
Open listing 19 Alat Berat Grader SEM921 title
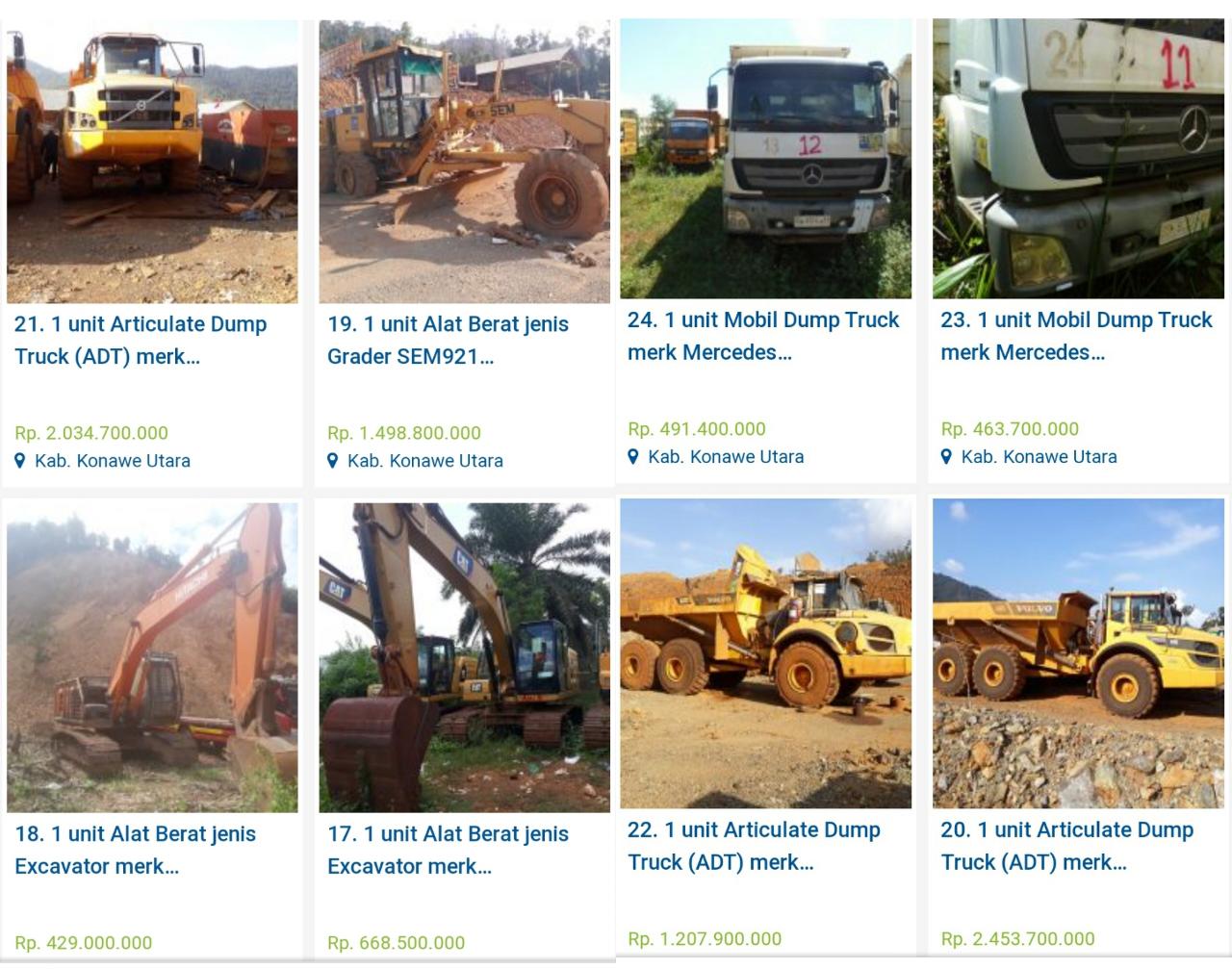(449, 341)
